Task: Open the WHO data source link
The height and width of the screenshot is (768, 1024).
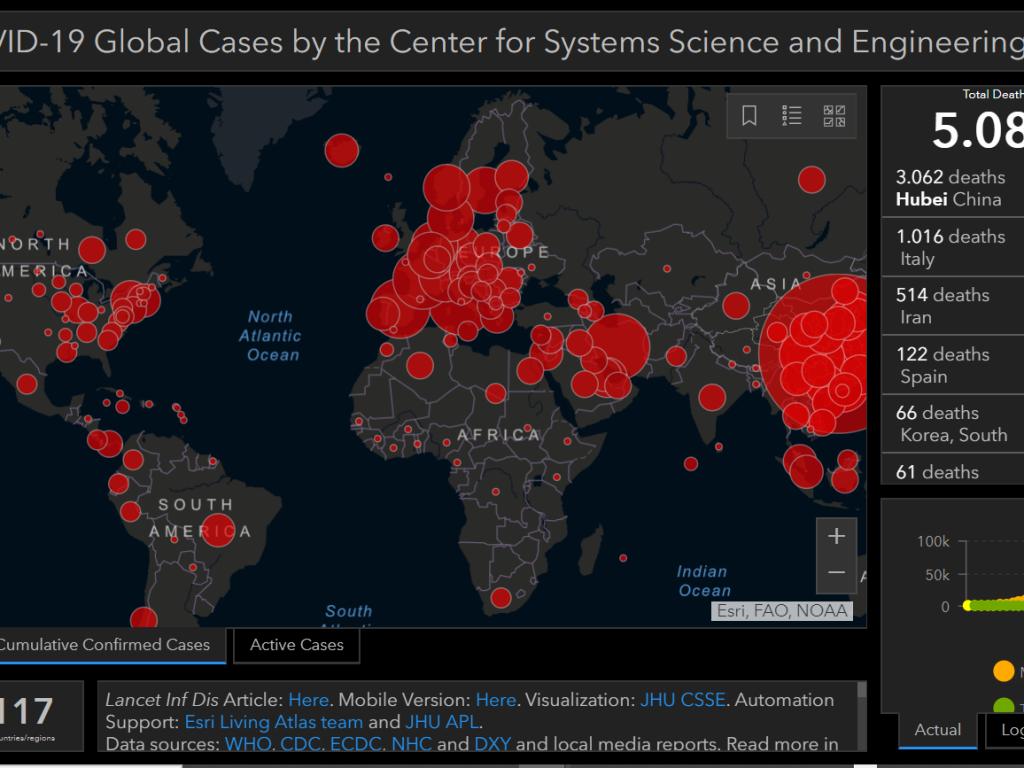Action: pyautogui.click(x=246, y=743)
